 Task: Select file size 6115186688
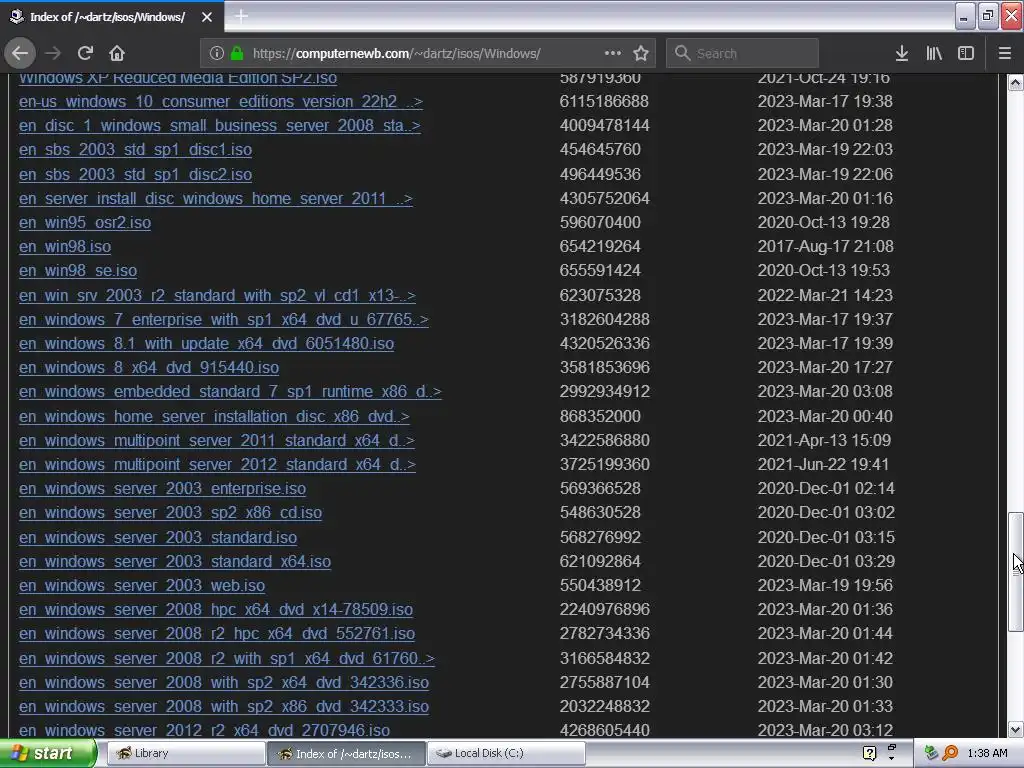point(604,101)
